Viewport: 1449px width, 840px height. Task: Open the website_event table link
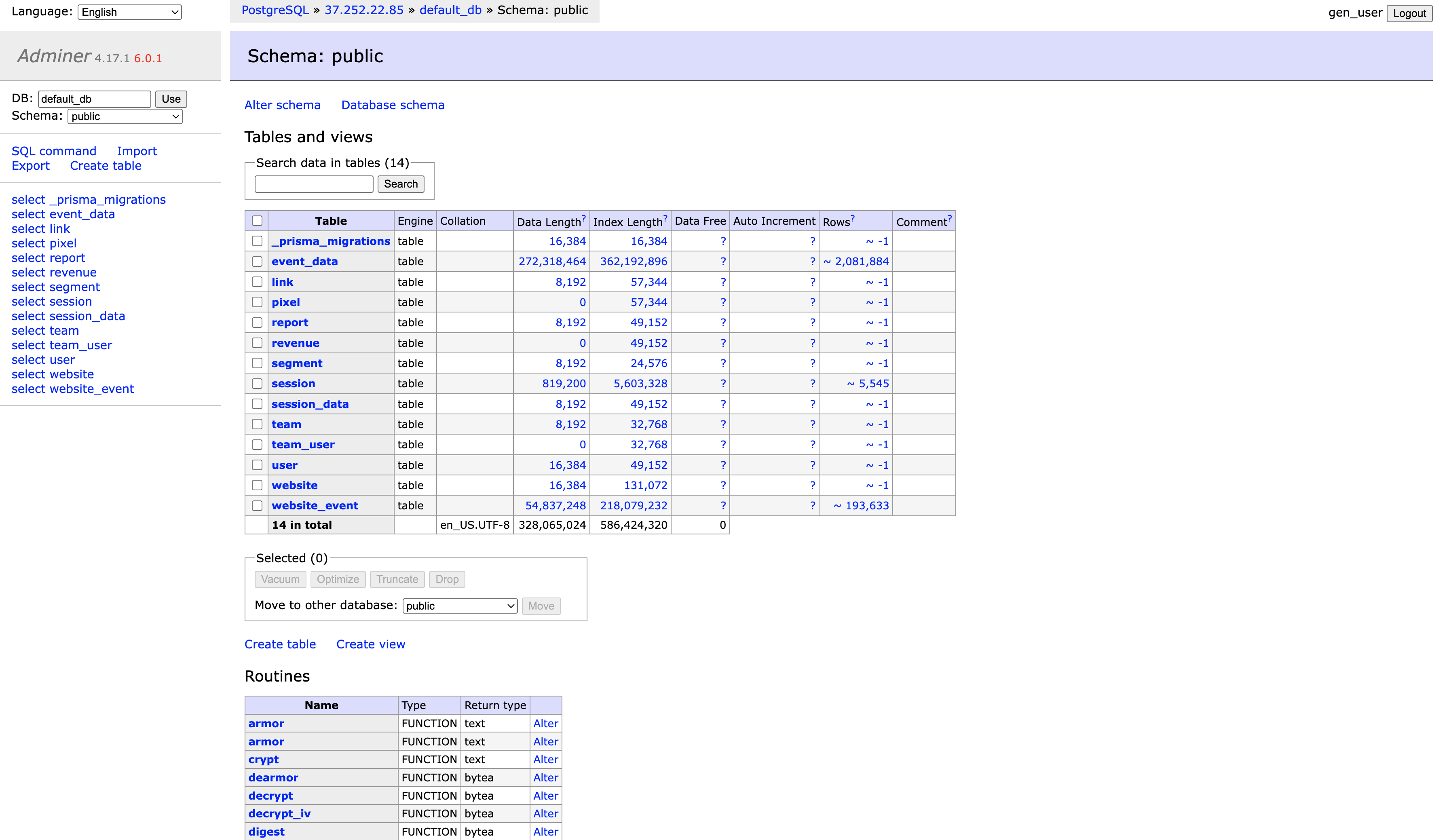click(315, 505)
